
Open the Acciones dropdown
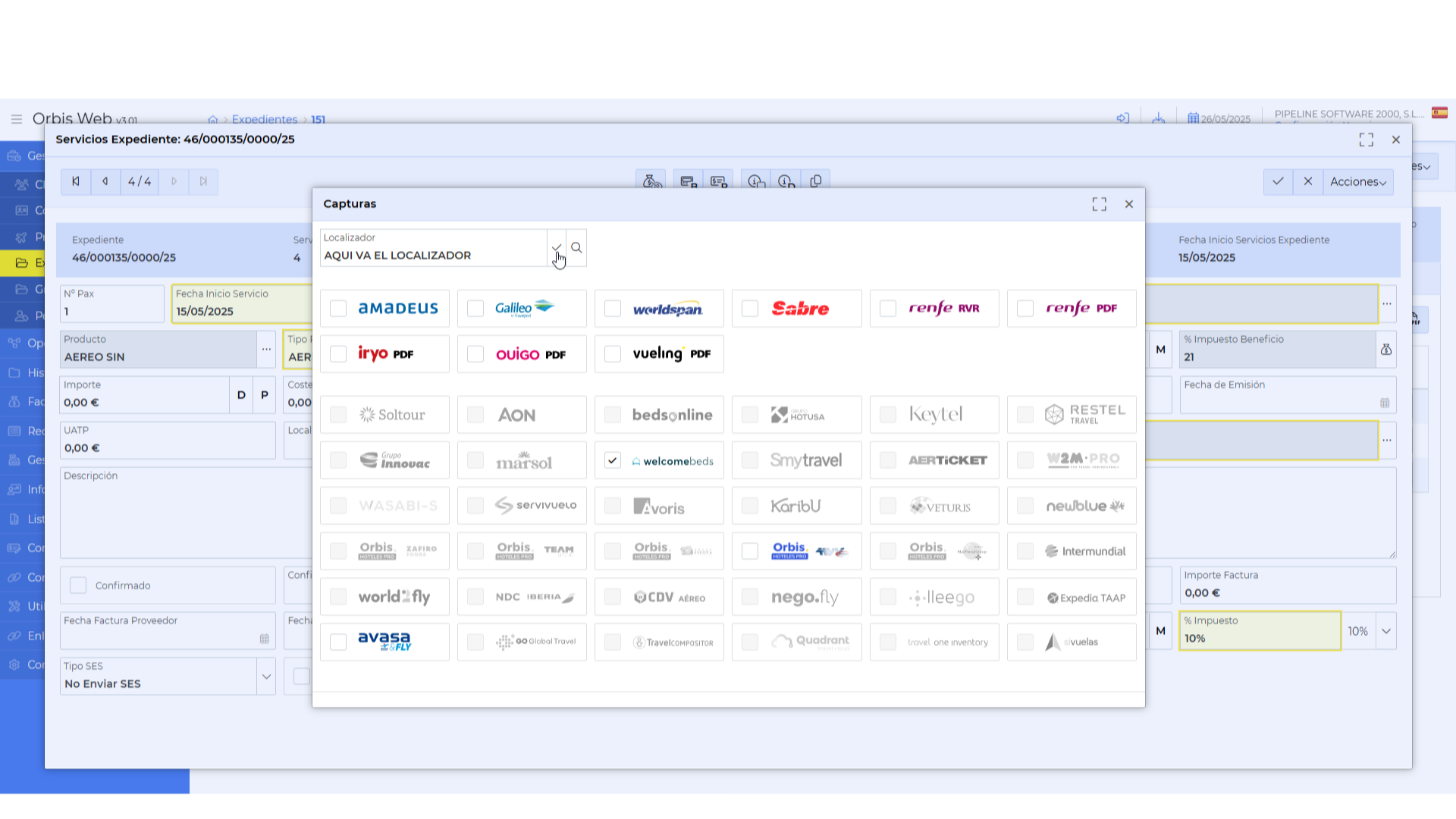[x=1358, y=182]
